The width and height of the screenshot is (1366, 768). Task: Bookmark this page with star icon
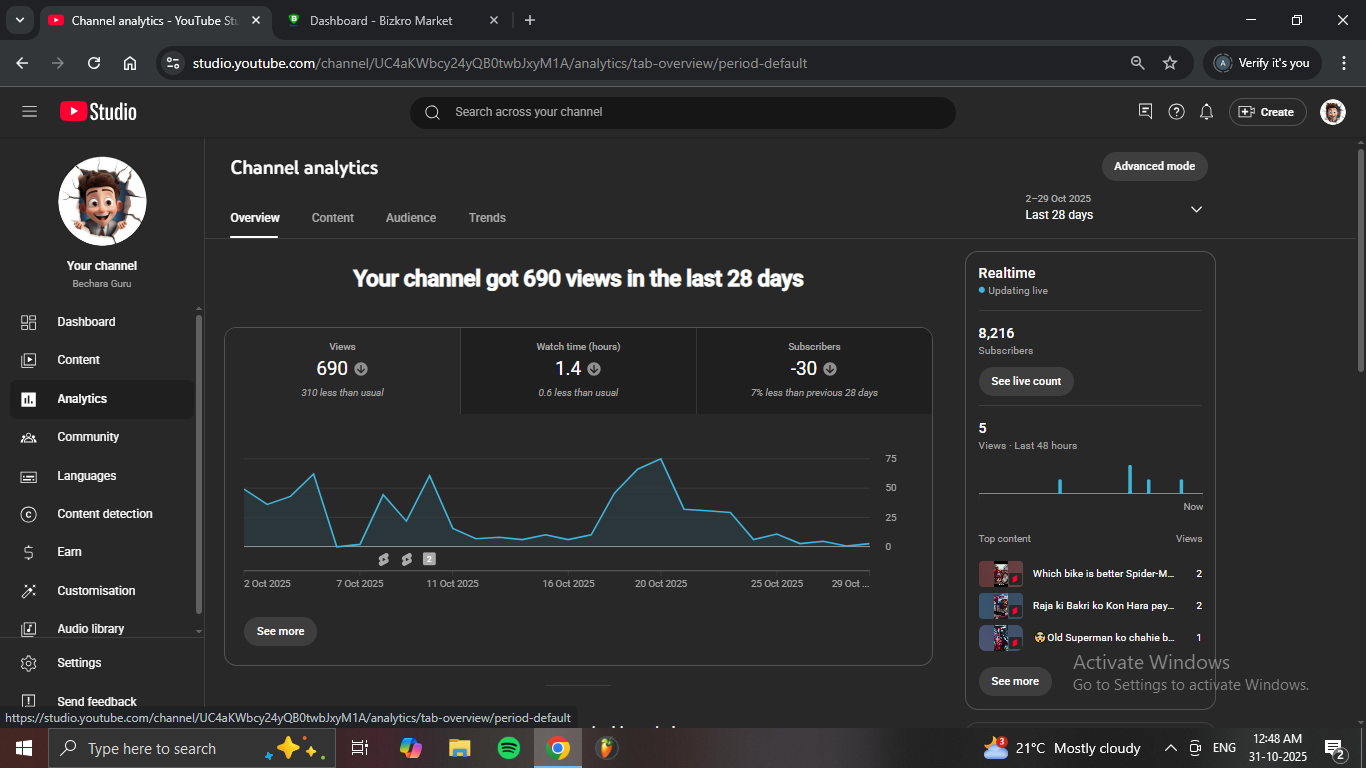[1170, 63]
